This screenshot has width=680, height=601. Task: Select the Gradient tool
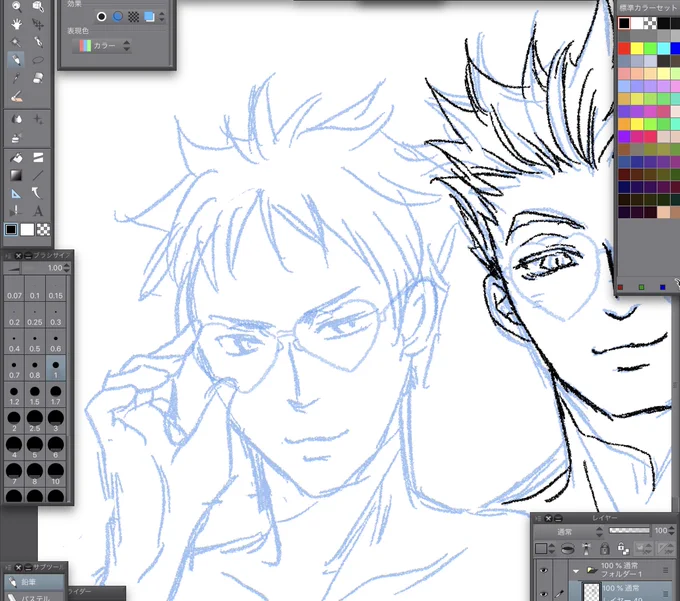point(16,175)
